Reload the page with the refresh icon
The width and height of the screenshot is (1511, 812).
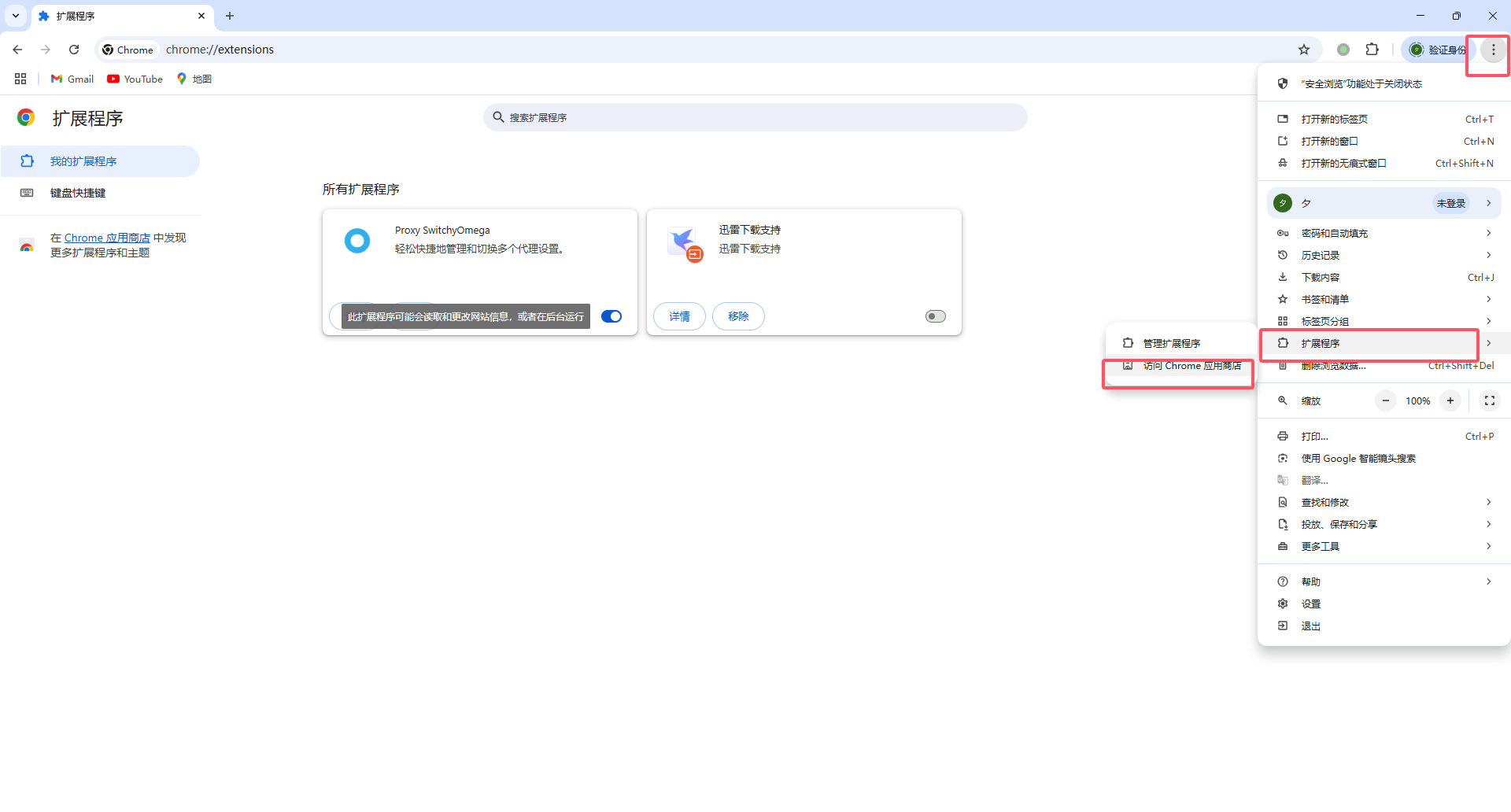coord(74,50)
